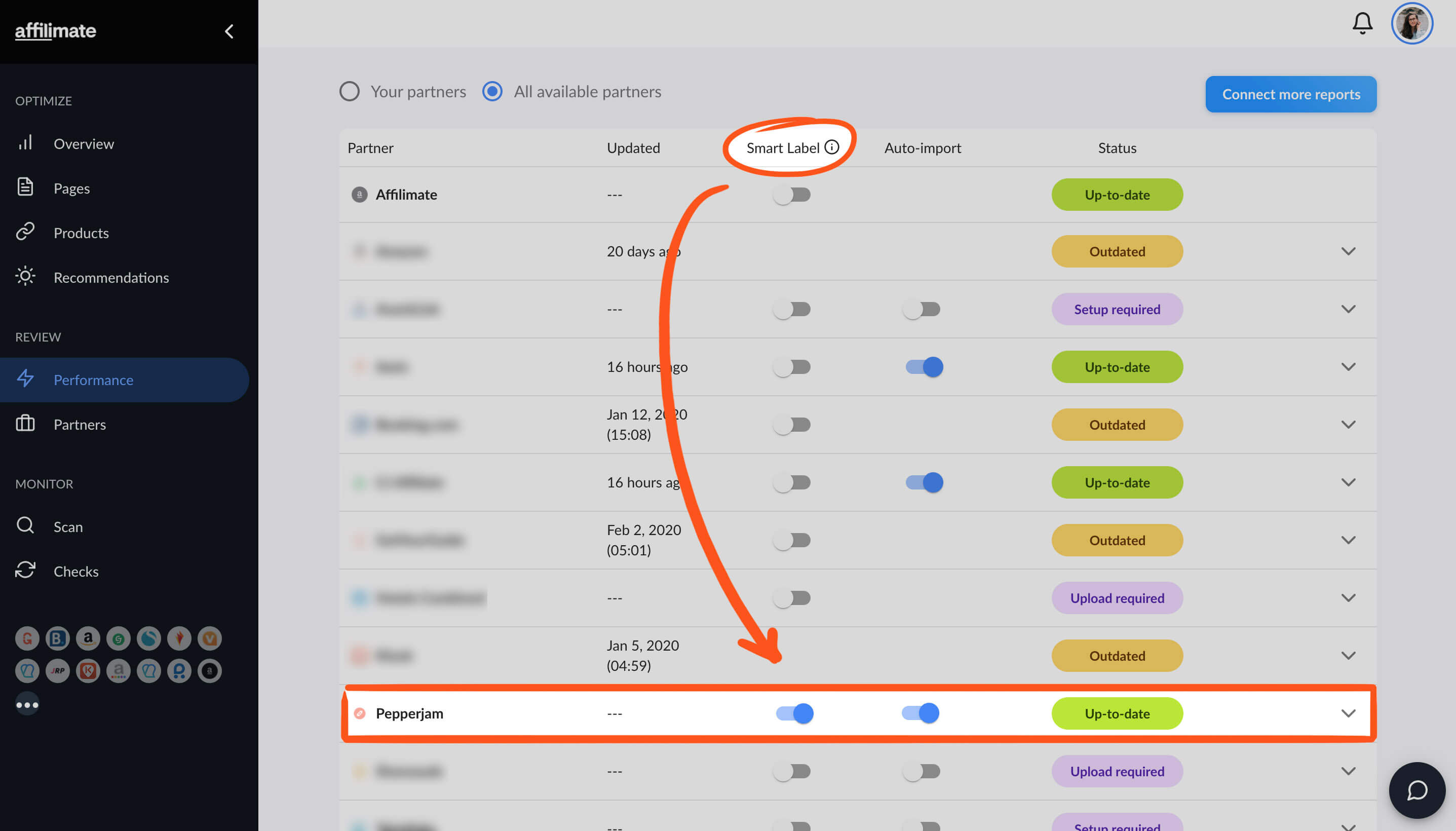
Task: Click the Smart Label info icon
Action: [x=832, y=147]
